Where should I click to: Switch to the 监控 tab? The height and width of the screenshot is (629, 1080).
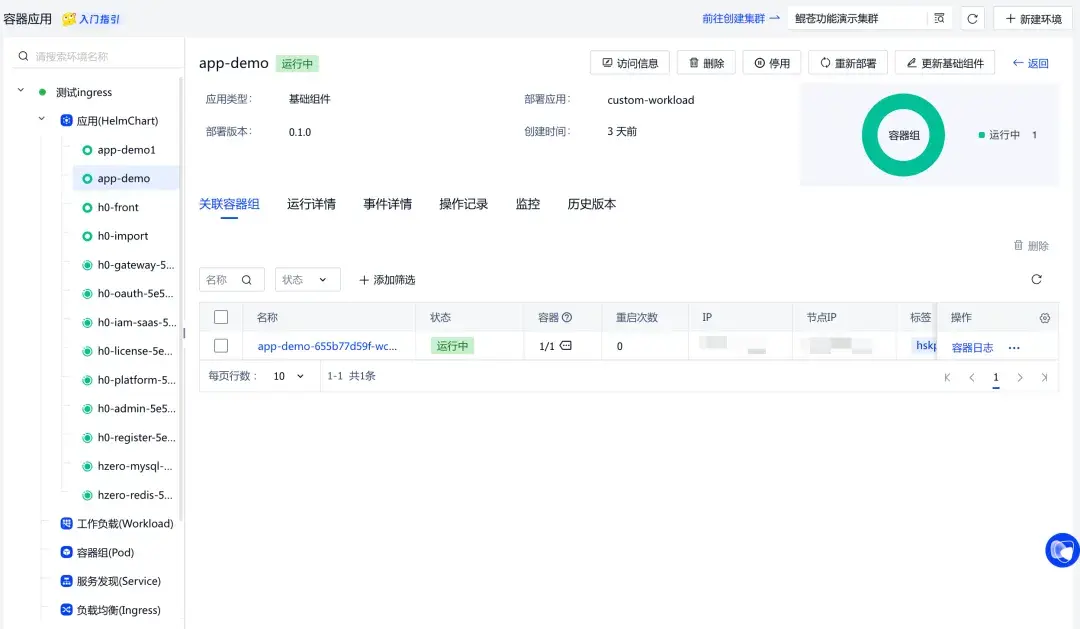(528, 204)
